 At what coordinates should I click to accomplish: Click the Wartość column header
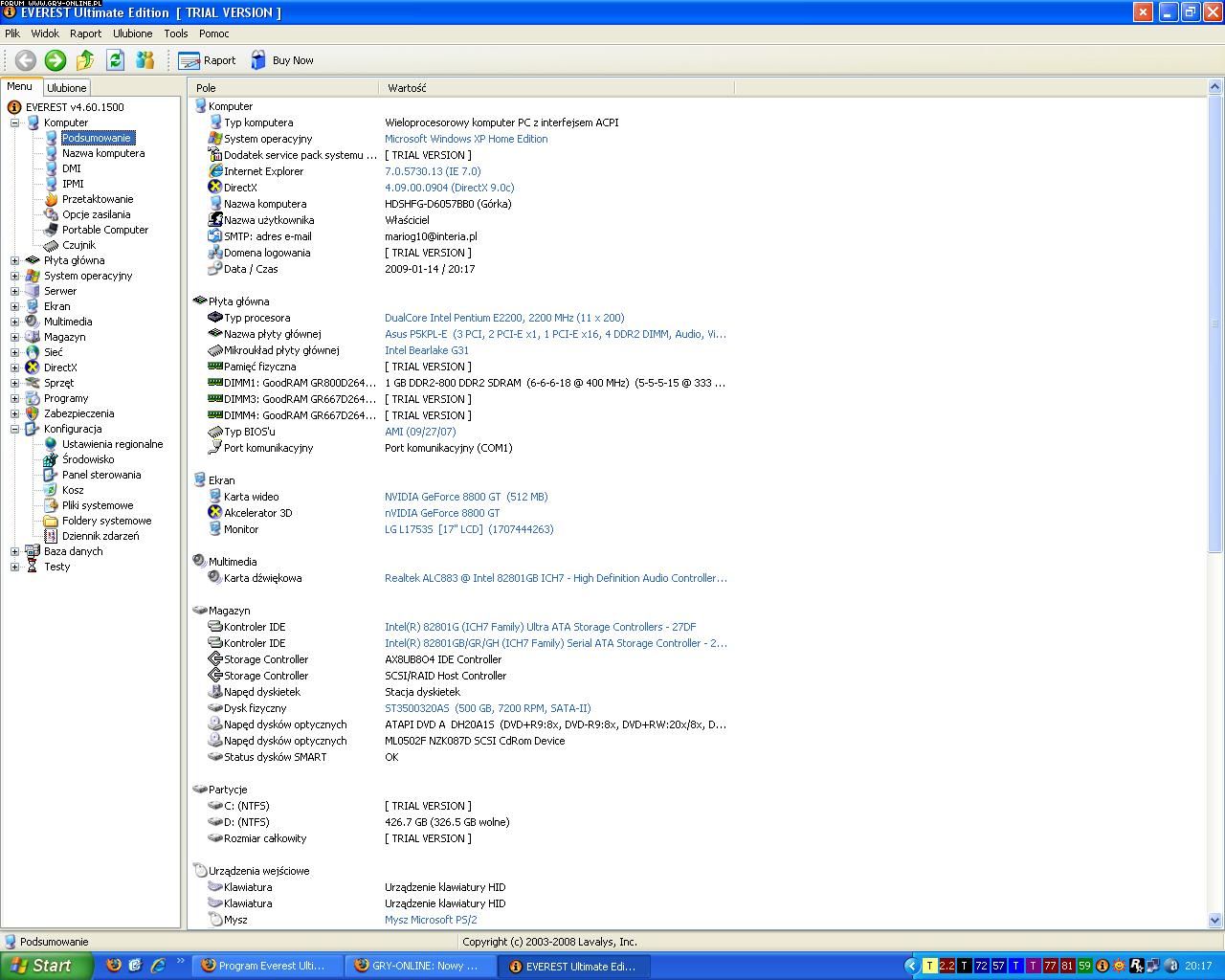click(x=557, y=88)
